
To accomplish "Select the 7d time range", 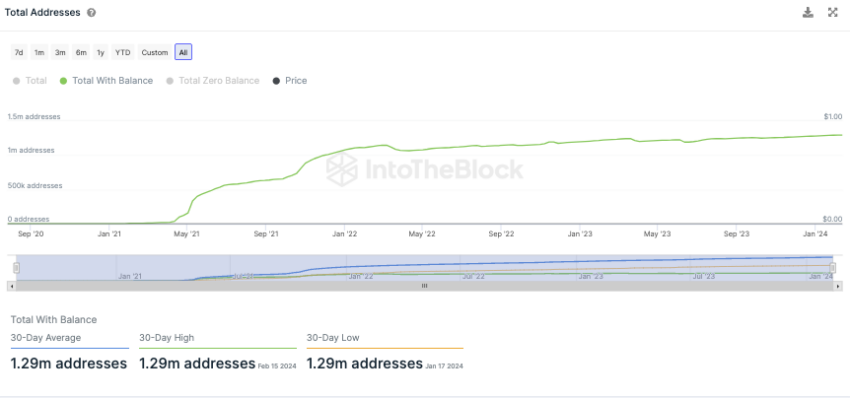I will coord(19,53).
